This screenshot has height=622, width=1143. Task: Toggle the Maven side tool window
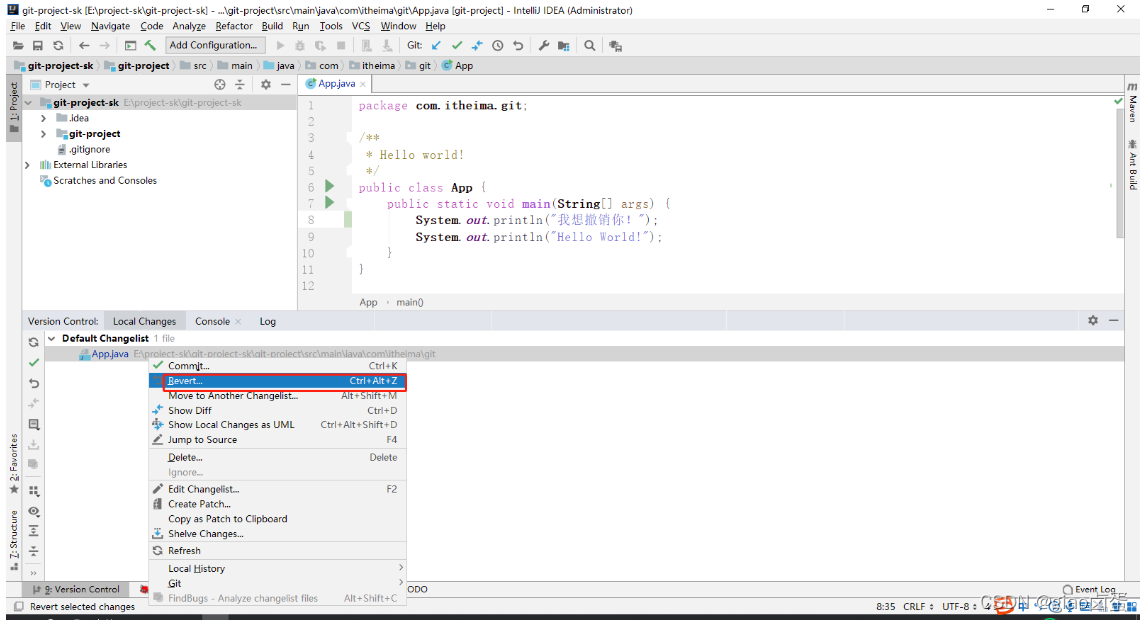pyautogui.click(x=1132, y=102)
